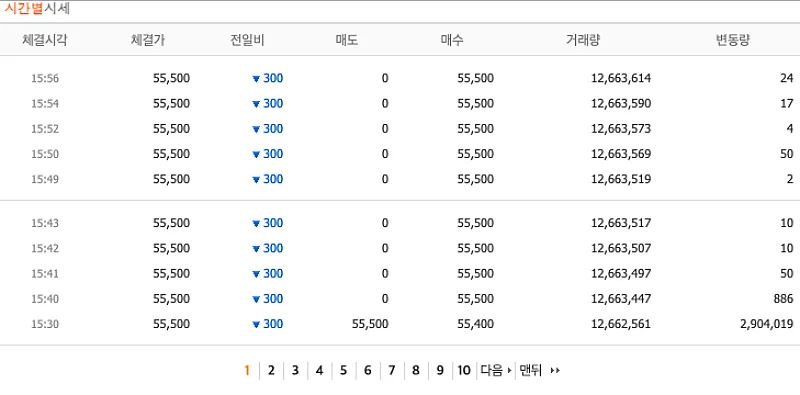Click the change amount 2,904,019

click(767, 324)
